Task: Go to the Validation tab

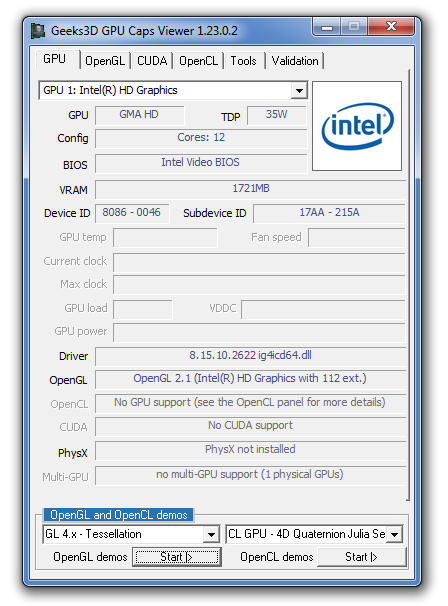Action: click(295, 61)
